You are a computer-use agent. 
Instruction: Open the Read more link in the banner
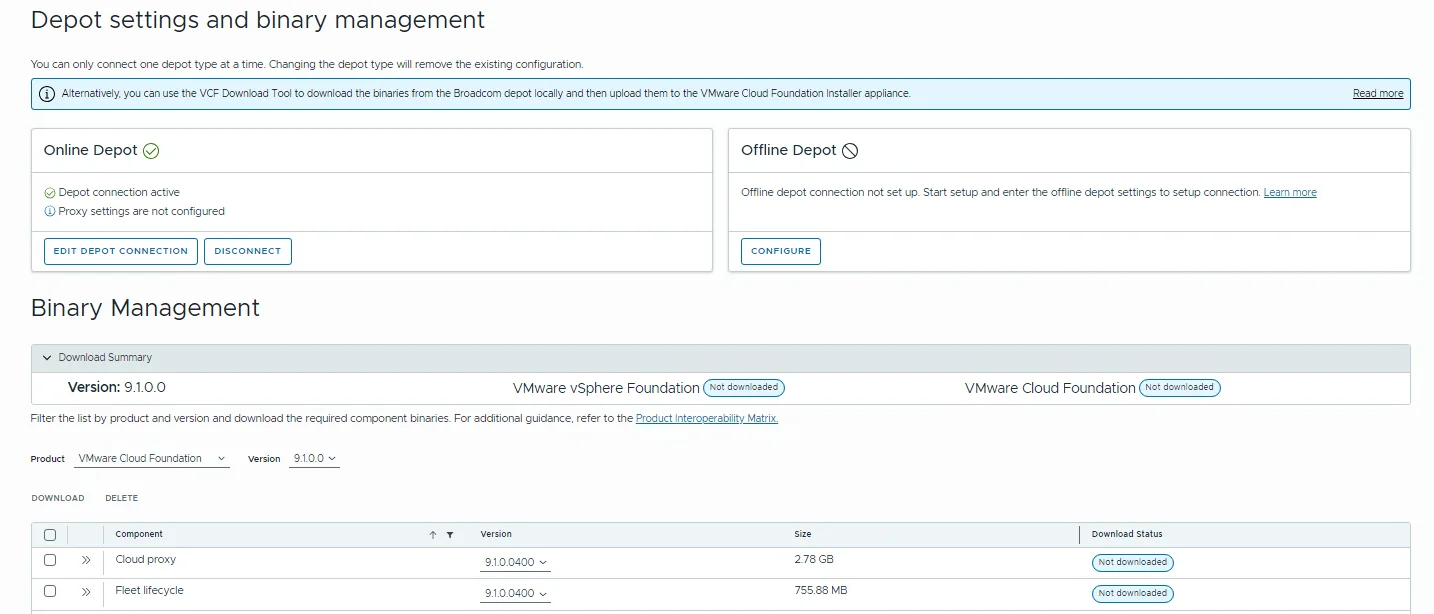[1378, 94]
